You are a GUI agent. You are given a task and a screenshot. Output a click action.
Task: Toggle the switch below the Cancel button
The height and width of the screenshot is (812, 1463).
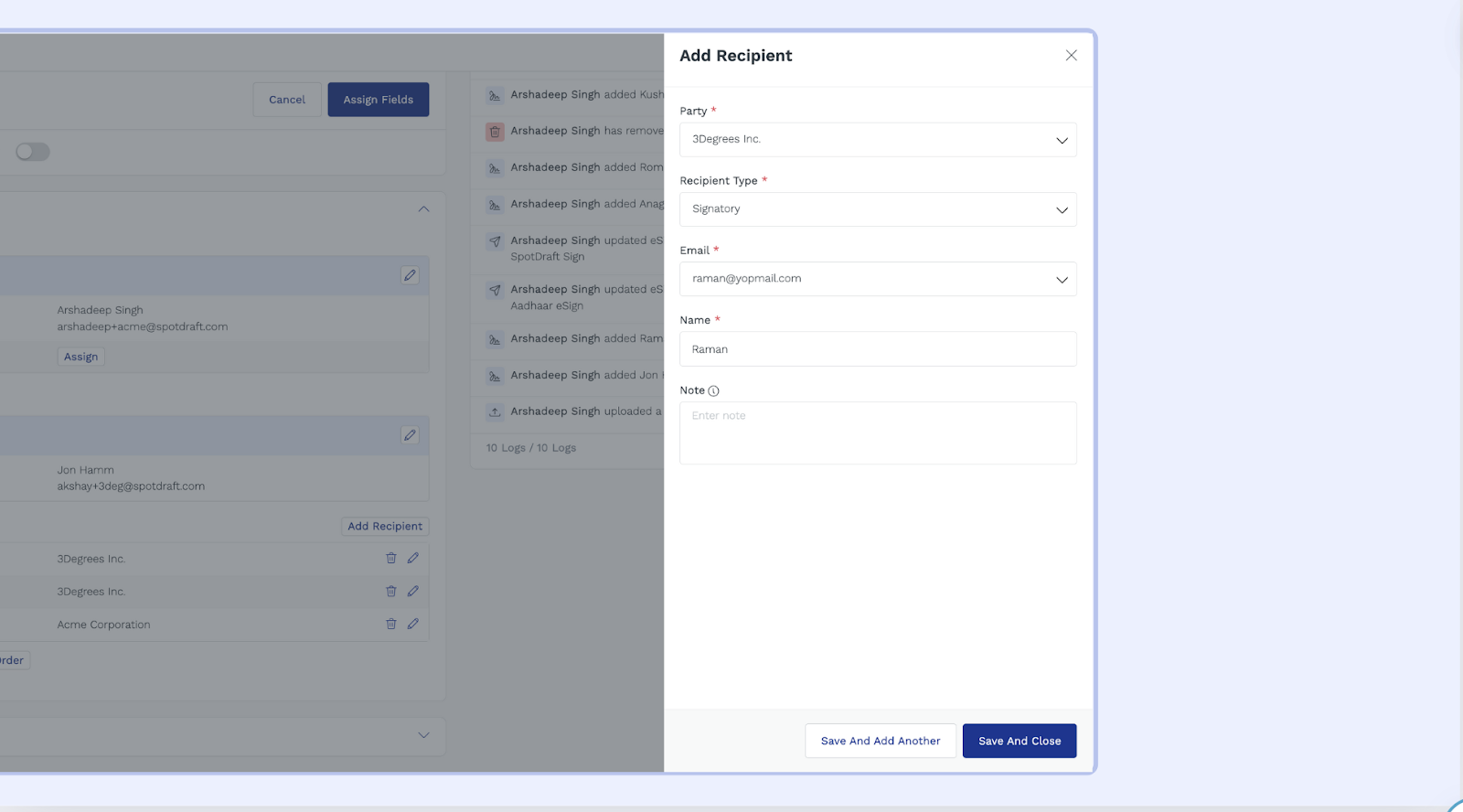[33, 152]
